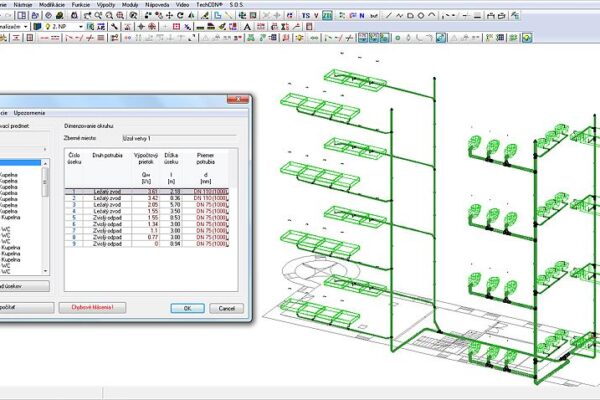Viewport: 600px width, 400px height.
Task: Click the Cancel button
Action: (x=225, y=308)
